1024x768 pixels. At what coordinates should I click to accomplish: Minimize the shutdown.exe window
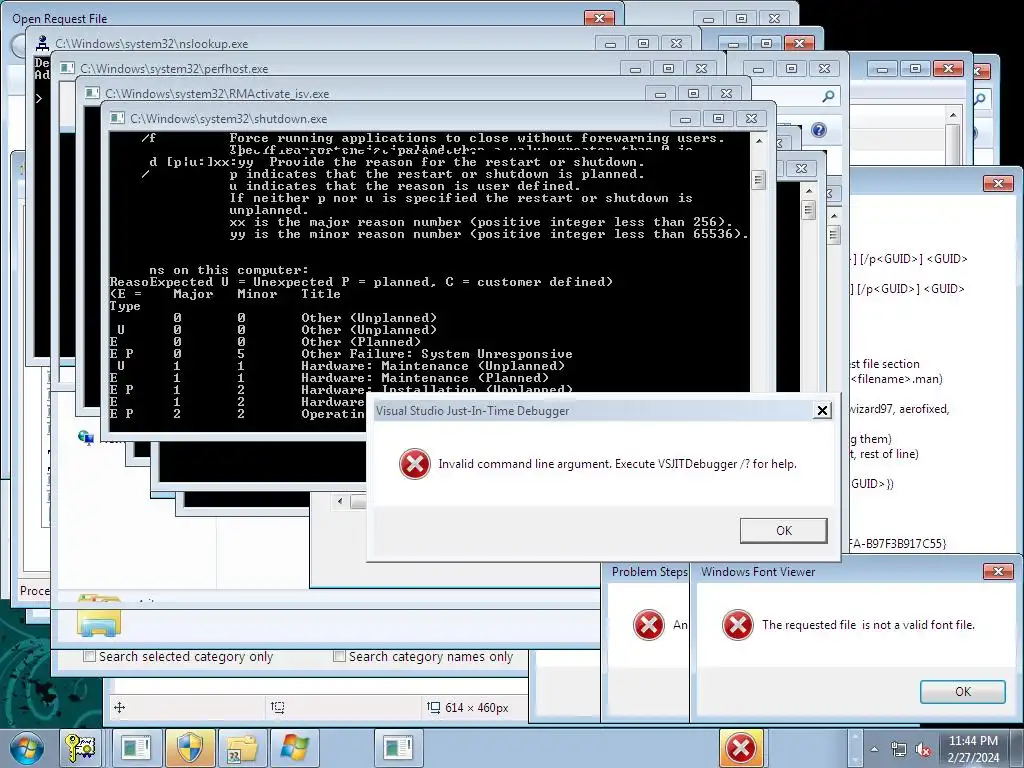coord(685,119)
